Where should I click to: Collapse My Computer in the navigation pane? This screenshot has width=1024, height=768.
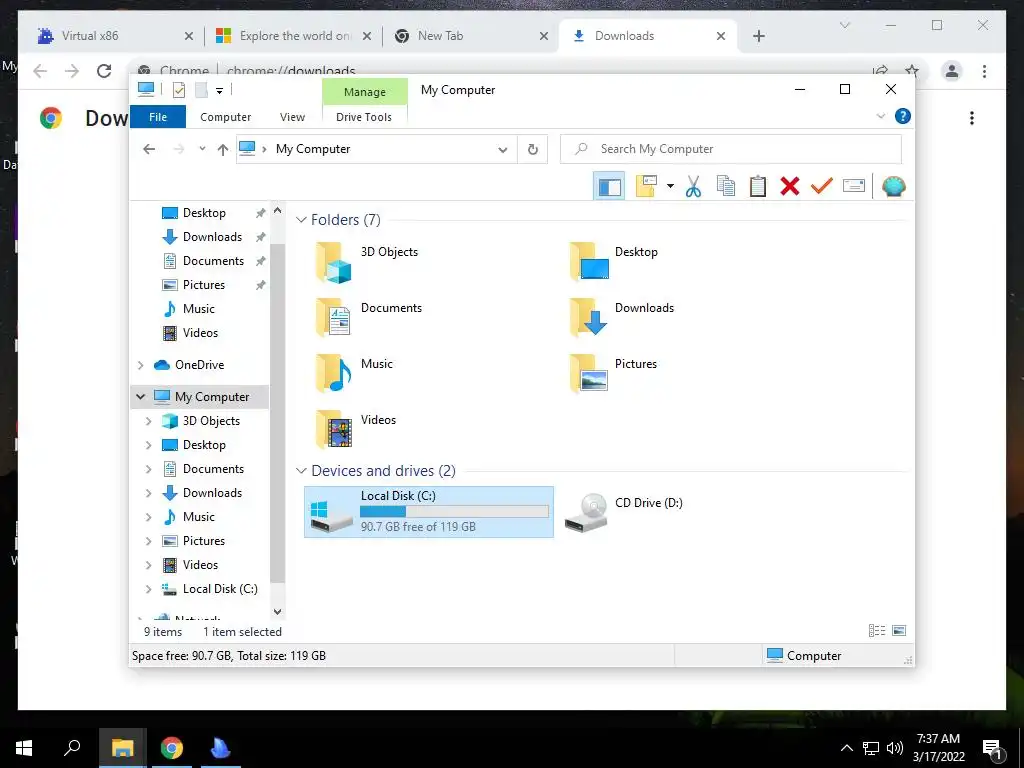[140, 396]
